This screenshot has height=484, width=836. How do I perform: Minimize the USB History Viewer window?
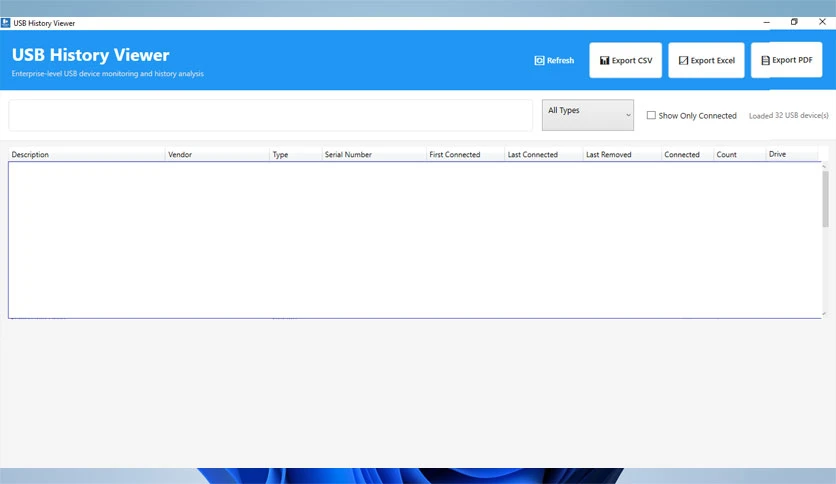pyautogui.click(x=766, y=22)
